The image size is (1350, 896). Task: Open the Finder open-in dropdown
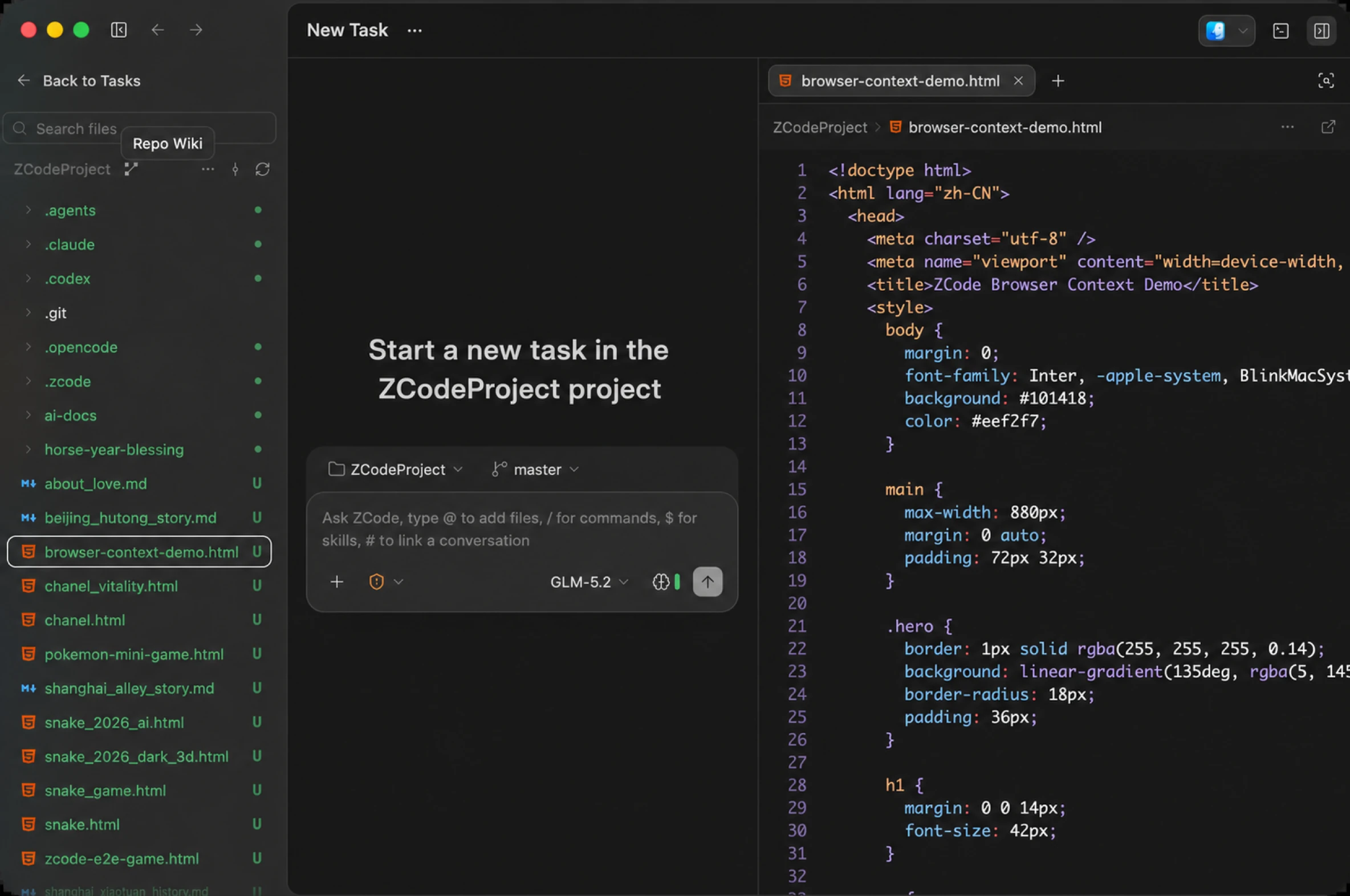pos(1226,31)
